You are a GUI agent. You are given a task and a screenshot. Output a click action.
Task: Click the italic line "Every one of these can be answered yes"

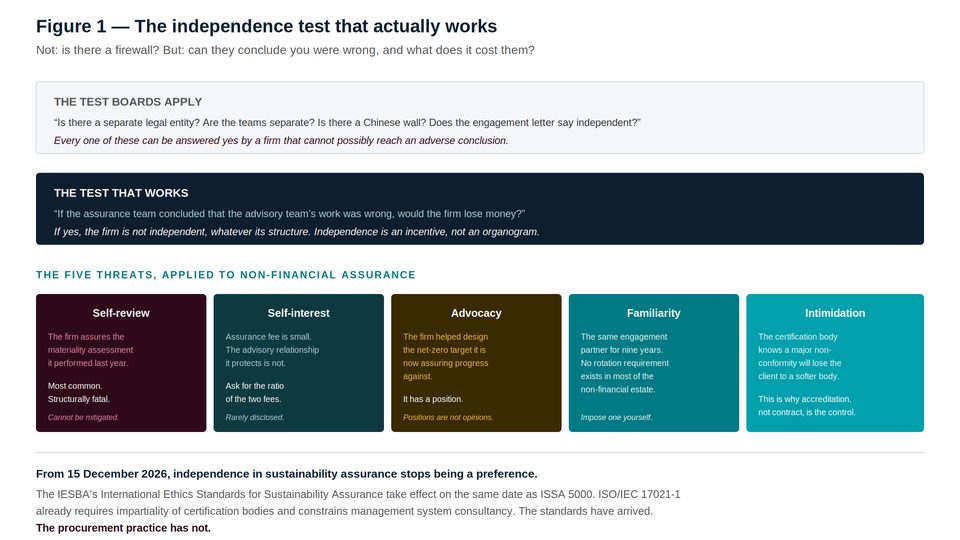click(281, 140)
